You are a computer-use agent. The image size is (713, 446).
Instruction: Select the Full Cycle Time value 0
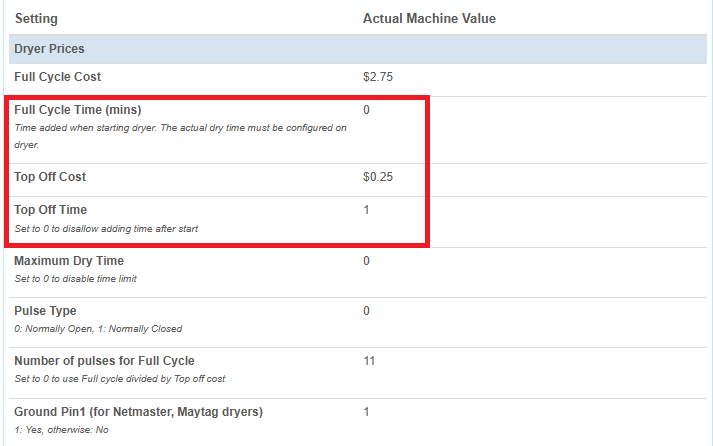[x=366, y=110]
